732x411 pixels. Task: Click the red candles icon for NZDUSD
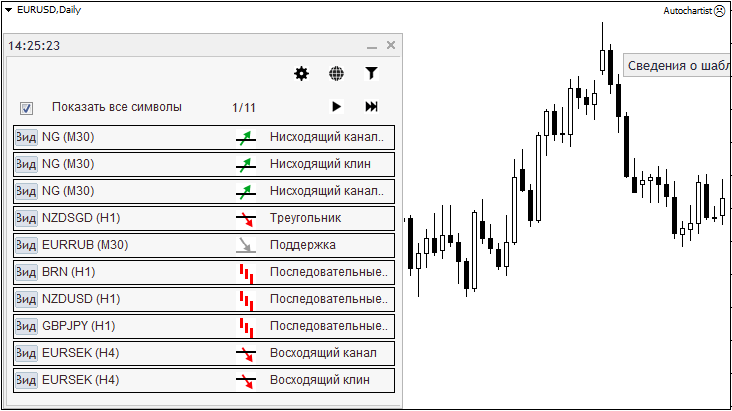[x=246, y=299]
